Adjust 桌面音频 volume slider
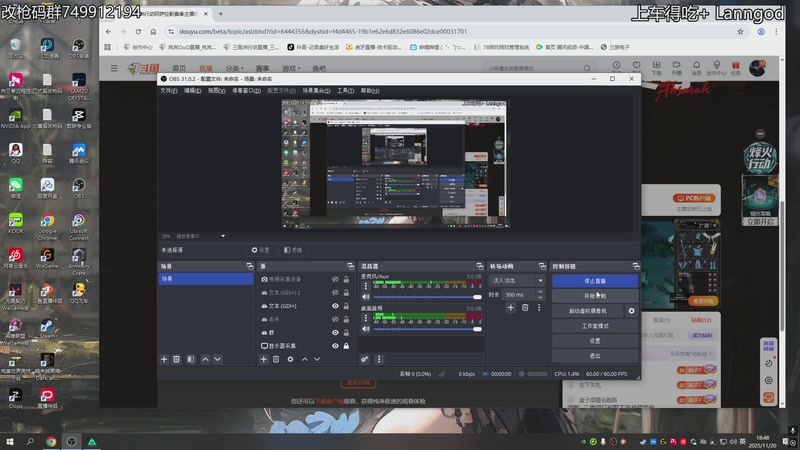This screenshot has width=800, height=450. [428, 329]
